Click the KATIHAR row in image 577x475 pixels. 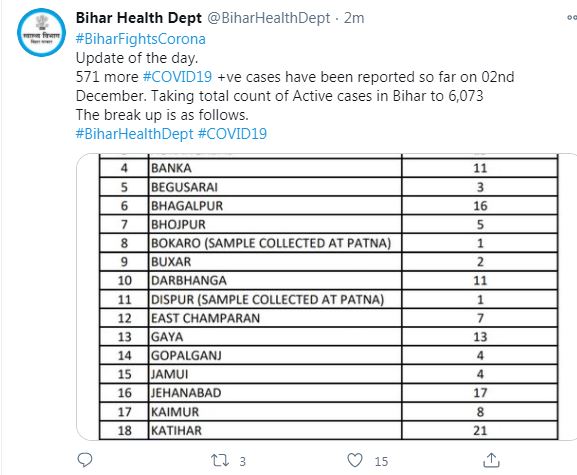(328, 430)
